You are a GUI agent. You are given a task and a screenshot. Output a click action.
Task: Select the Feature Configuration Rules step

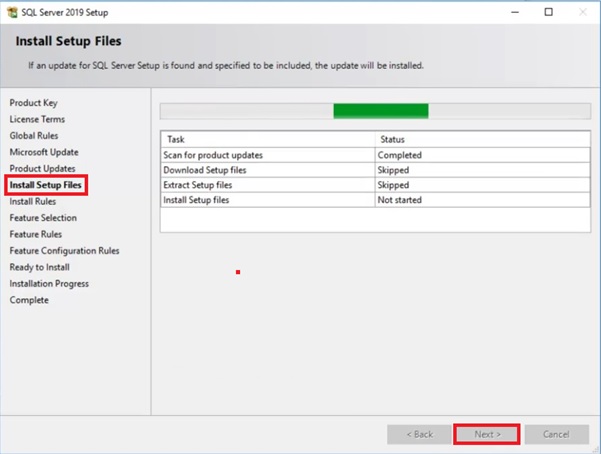tap(64, 251)
